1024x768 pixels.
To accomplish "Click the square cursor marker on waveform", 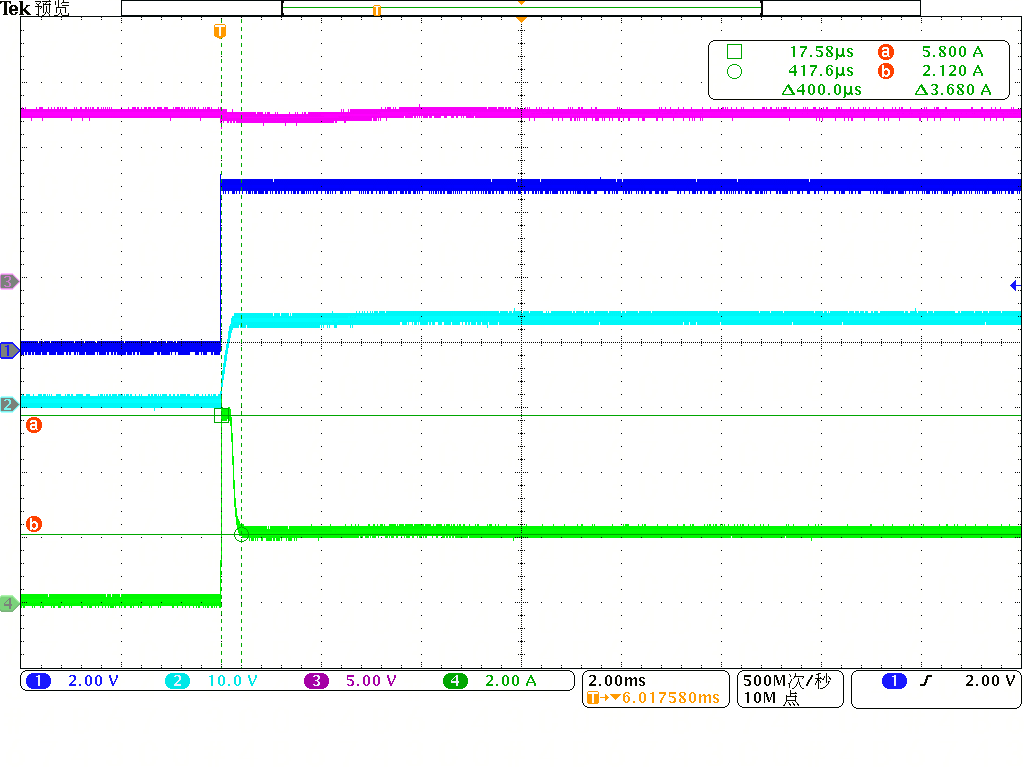I will [x=221, y=415].
